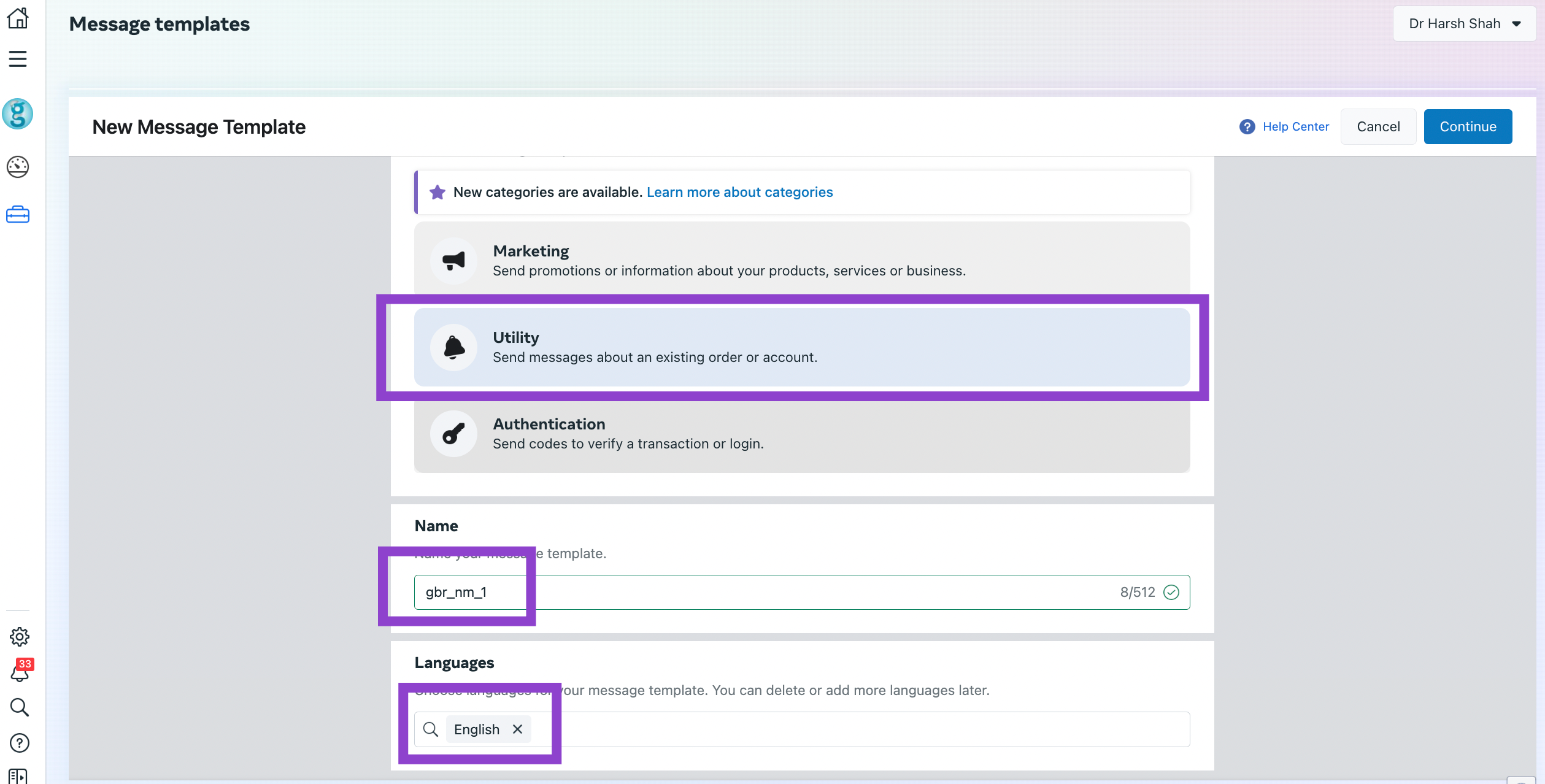The image size is (1545, 784).
Task: Open the dashboard gauge icon
Action: pos(18,167)
